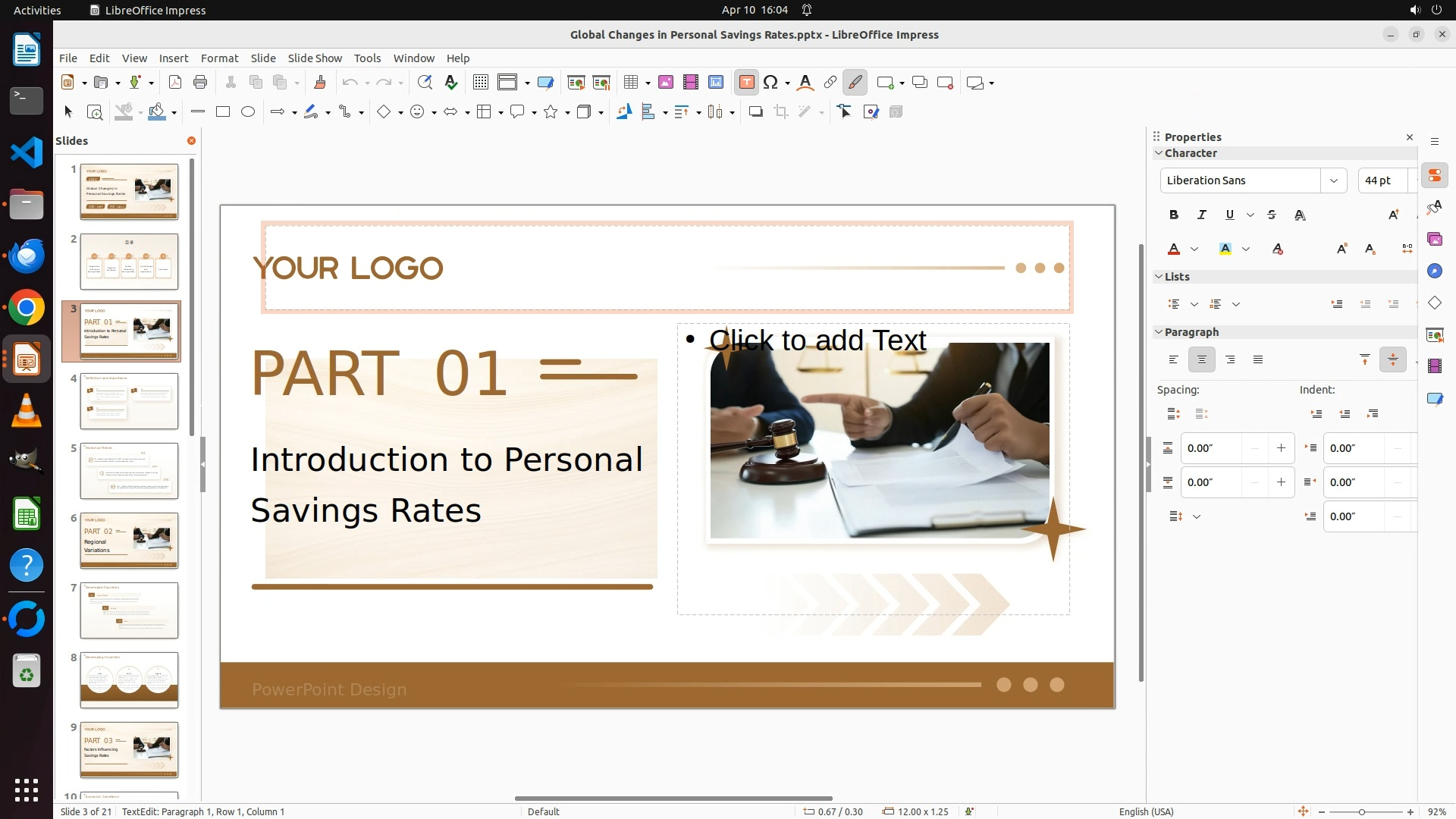1456x819 pixels.
Task: Click the Shadow toggle icon in toolbar
Action: click(x=755, y=112)
